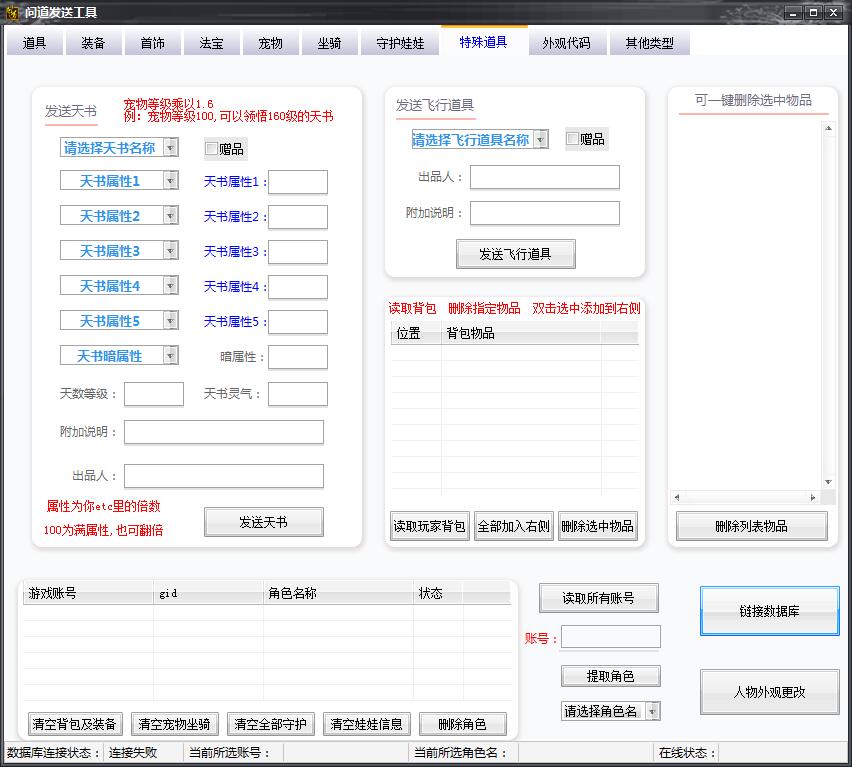
Task: Enable the 赠品 checkbox for 飞行道具
Action: [x=572, y=140]
